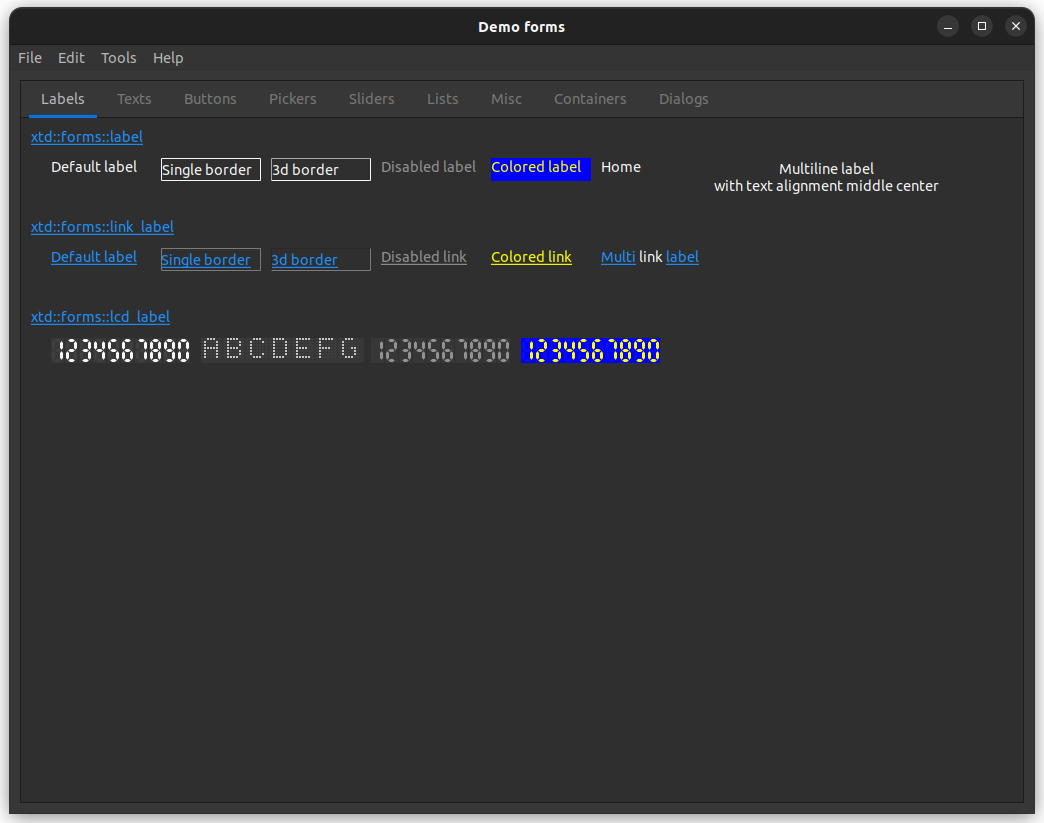Open the File menu
Screen dimensions: 1044x823
click(30, 58)
